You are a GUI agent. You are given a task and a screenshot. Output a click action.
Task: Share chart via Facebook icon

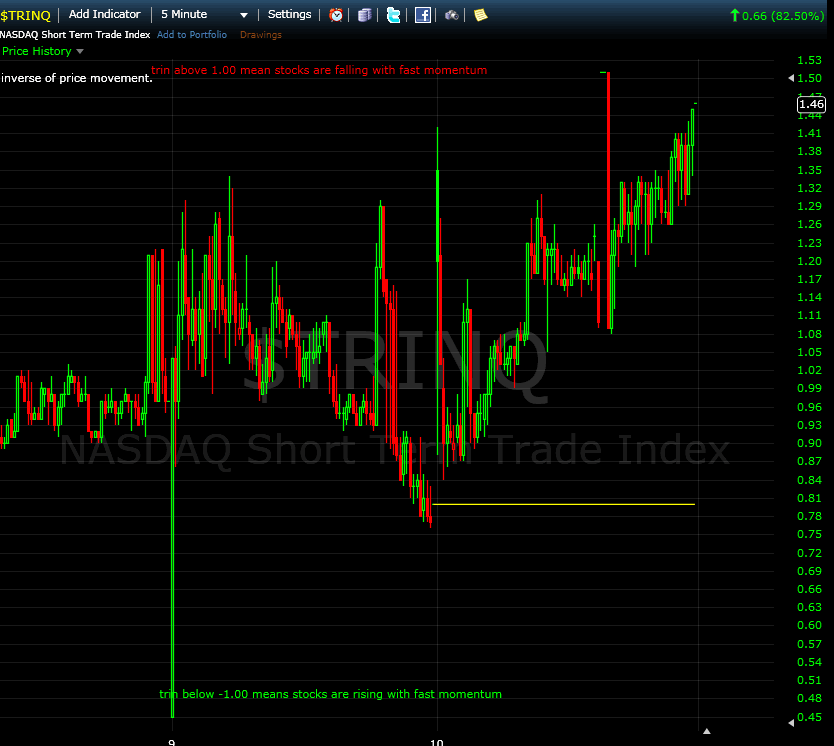423,15
